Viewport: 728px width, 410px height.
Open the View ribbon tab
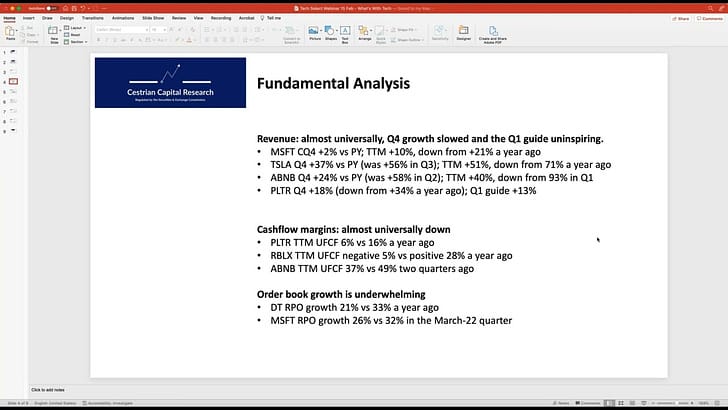tap(199, 18)
